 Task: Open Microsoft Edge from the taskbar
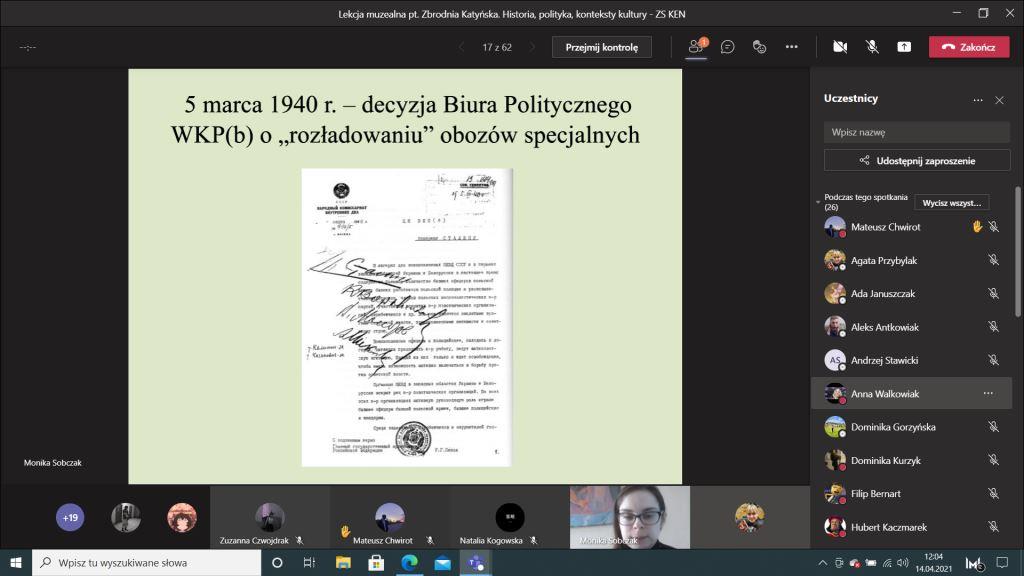[x=409, y=563]
